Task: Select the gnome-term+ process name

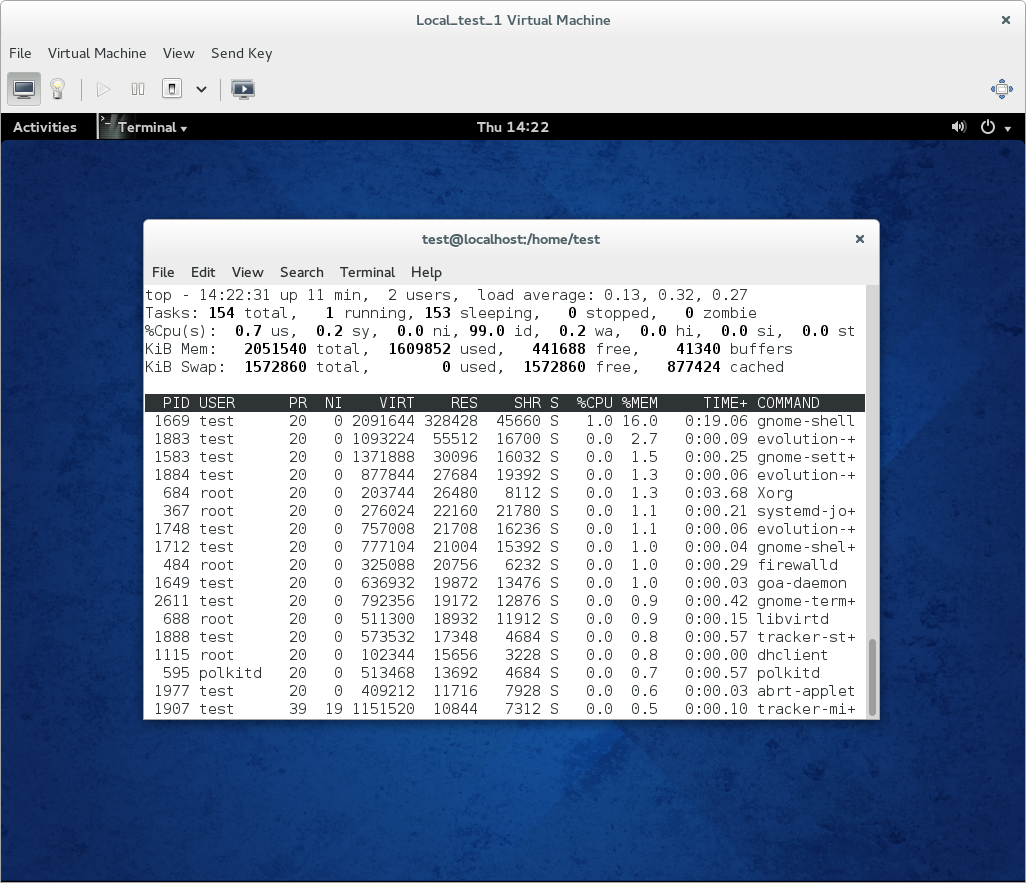Action: 806,601
